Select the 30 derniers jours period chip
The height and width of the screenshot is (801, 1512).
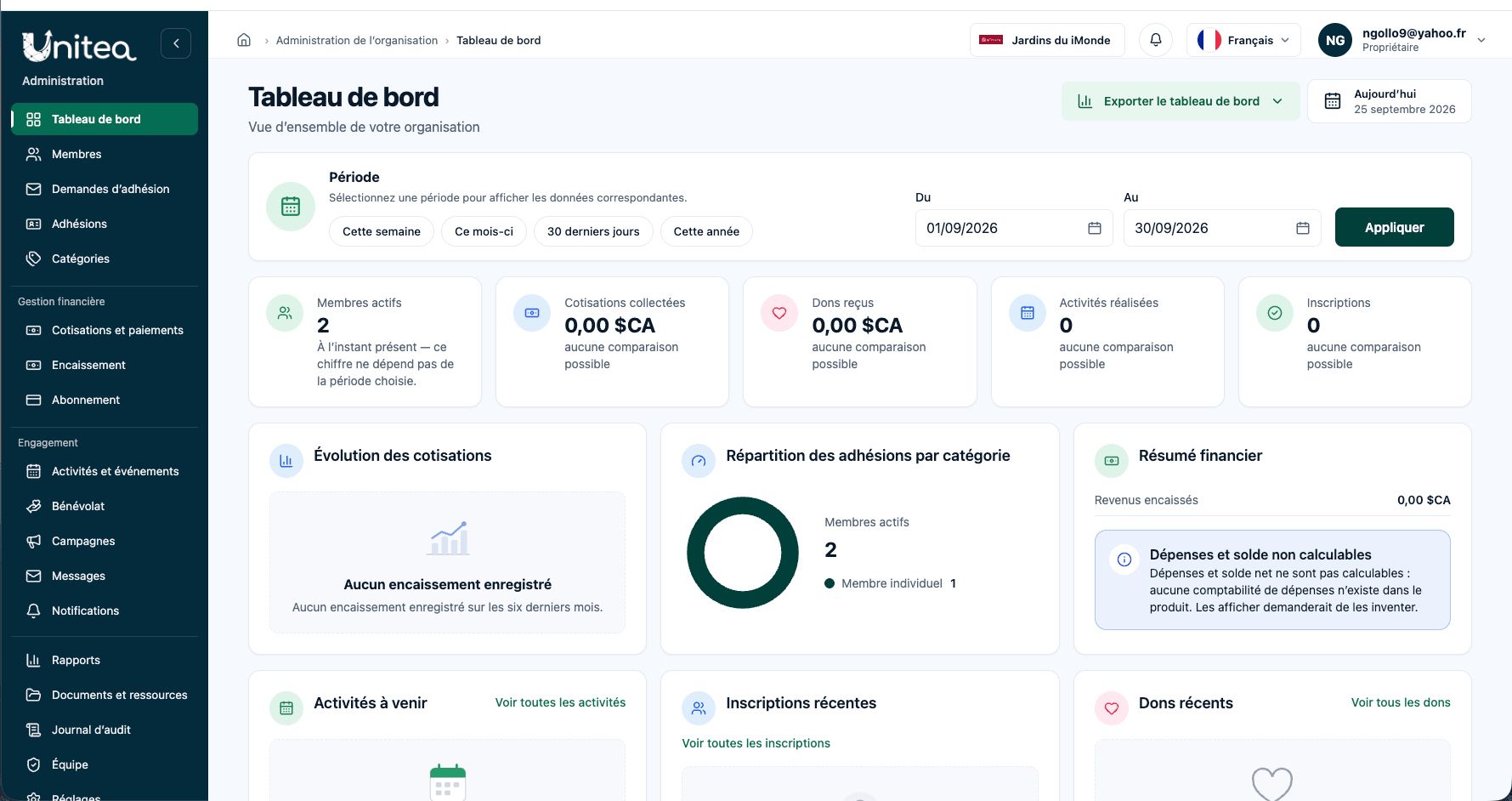[x=593, y=231]
